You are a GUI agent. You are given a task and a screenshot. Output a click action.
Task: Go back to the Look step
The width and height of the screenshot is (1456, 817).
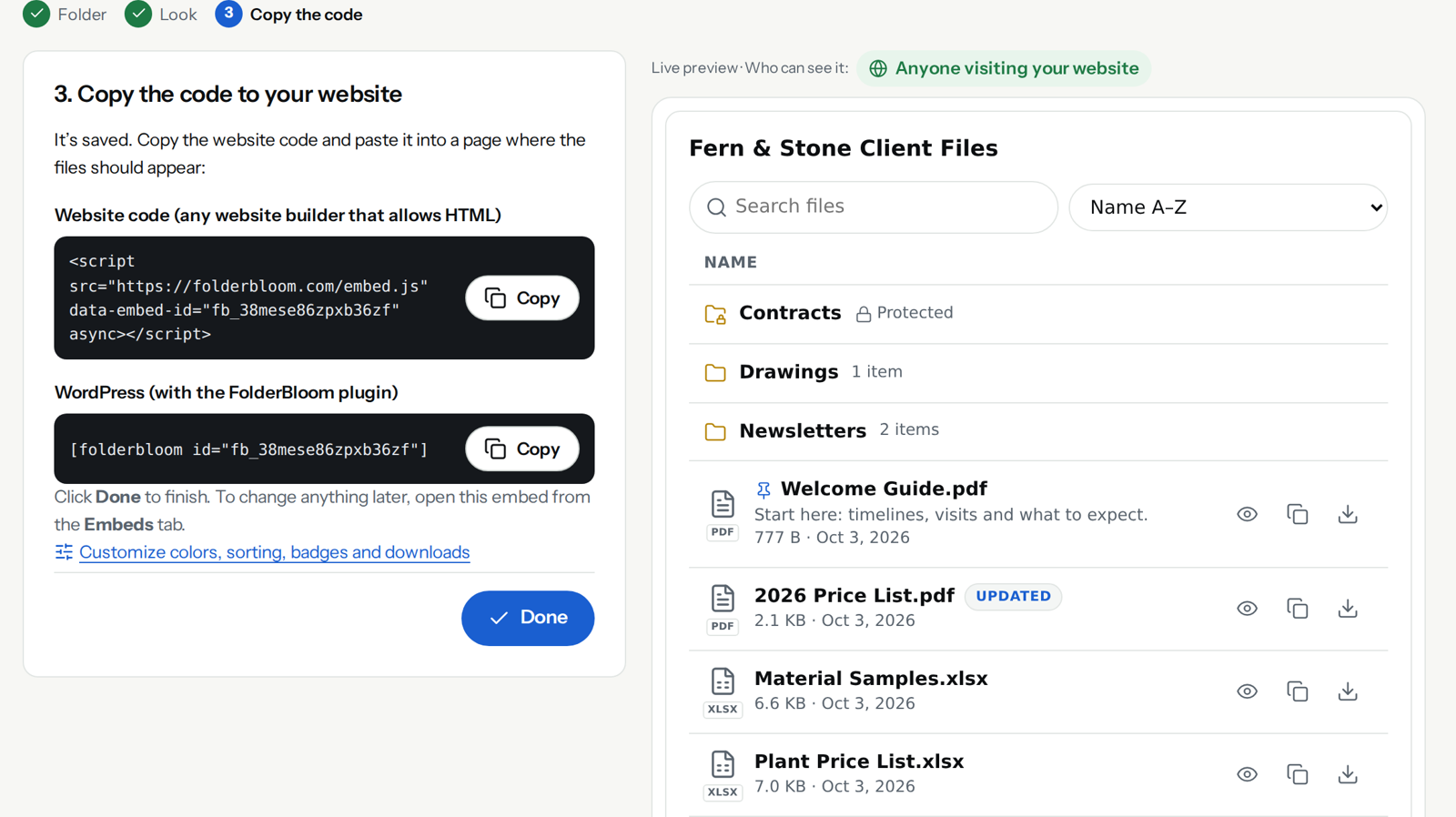pyautogui.click(x=161, y=15)
